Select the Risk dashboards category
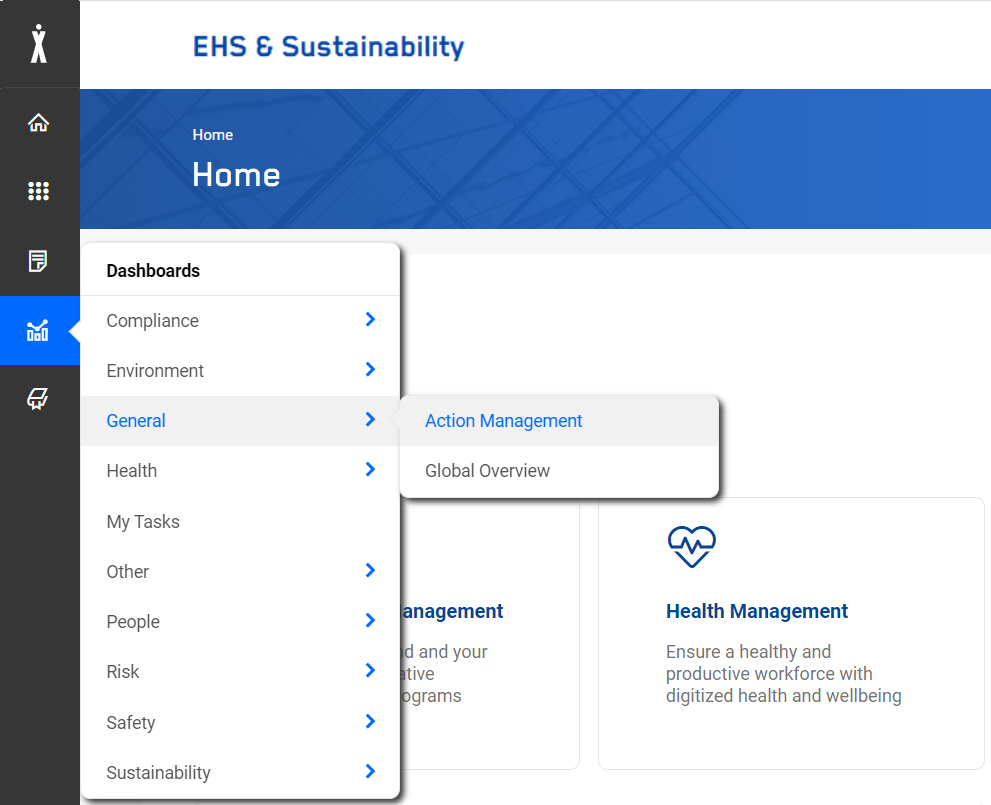This screenshot has height=805, width=991. [123, 672]
